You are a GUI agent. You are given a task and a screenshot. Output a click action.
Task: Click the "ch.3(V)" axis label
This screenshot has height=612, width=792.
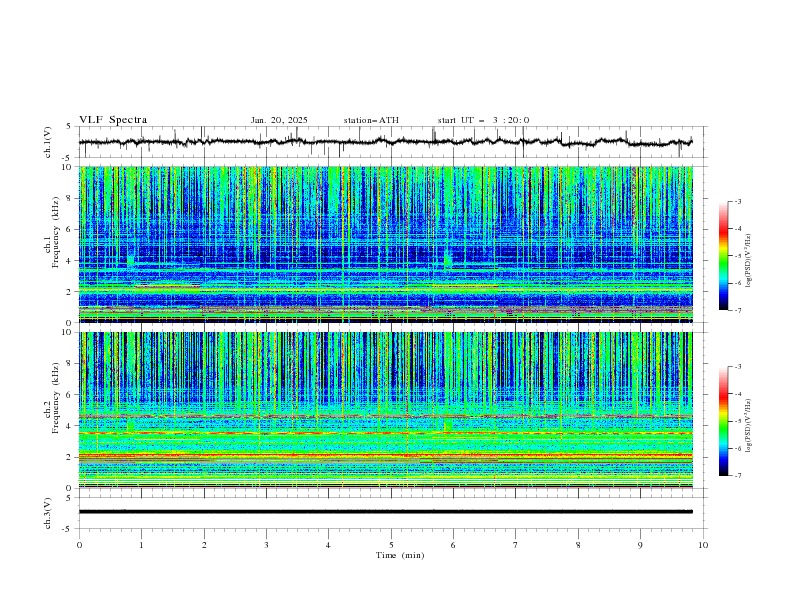(48, 513)
